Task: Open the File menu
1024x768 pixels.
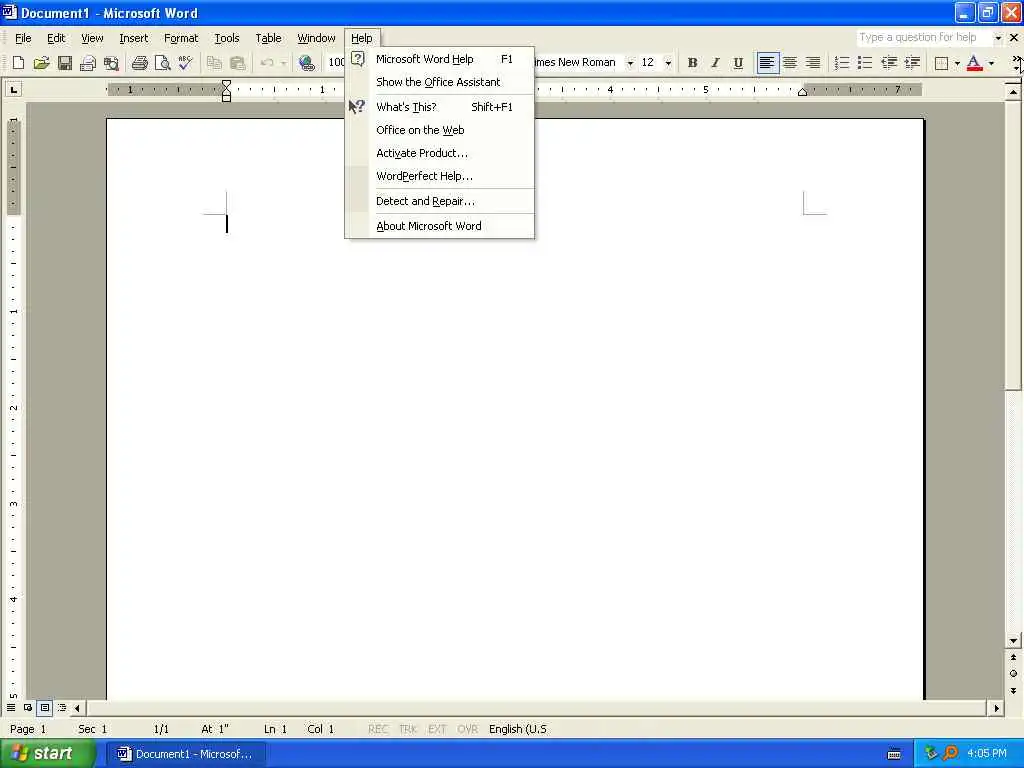Action: 23,38
